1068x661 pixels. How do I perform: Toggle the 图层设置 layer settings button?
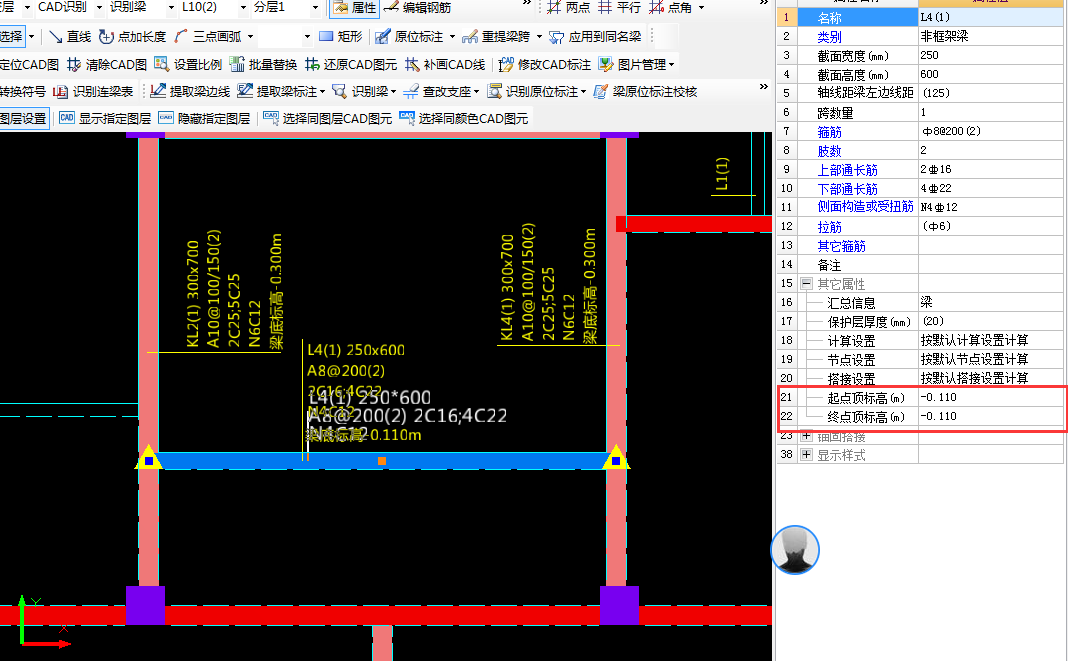24,119
